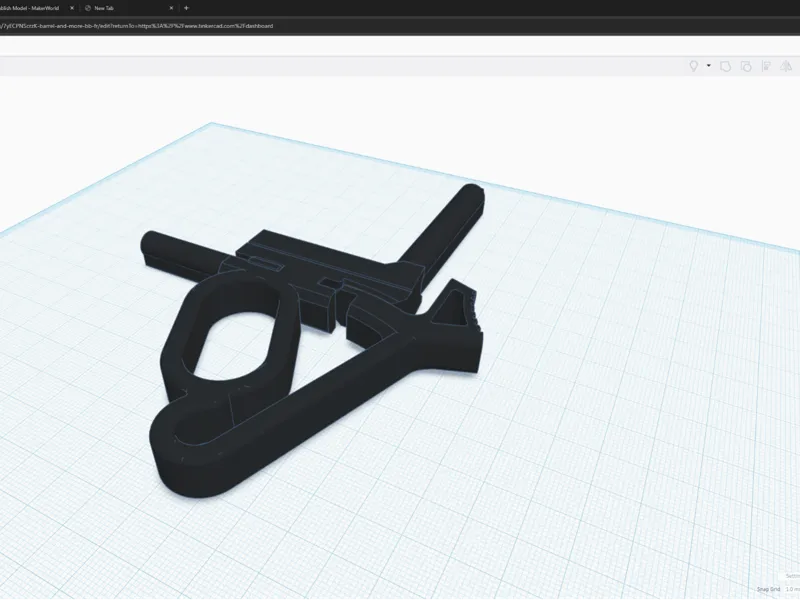Screen dimensions: 800x600
Task: Toggle Show All lightbulb icon in toolbar
Action: pyautogui.click(x=693, y=66)
